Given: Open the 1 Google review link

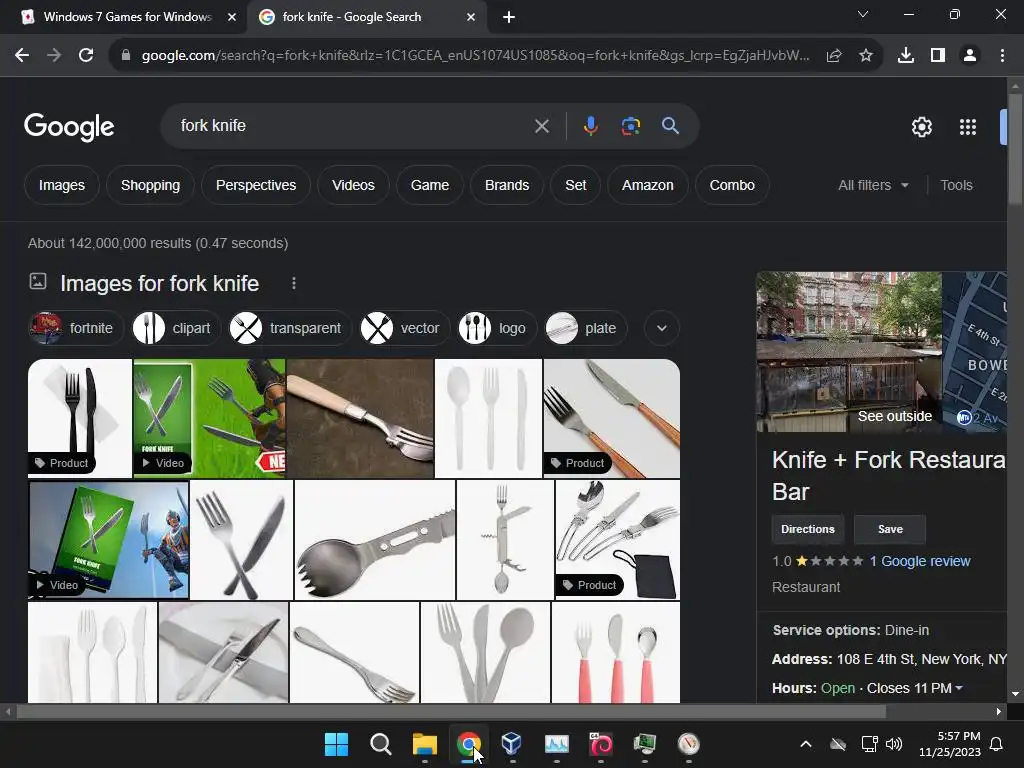Looking at the screenshot, I should (x=920, y=562).
